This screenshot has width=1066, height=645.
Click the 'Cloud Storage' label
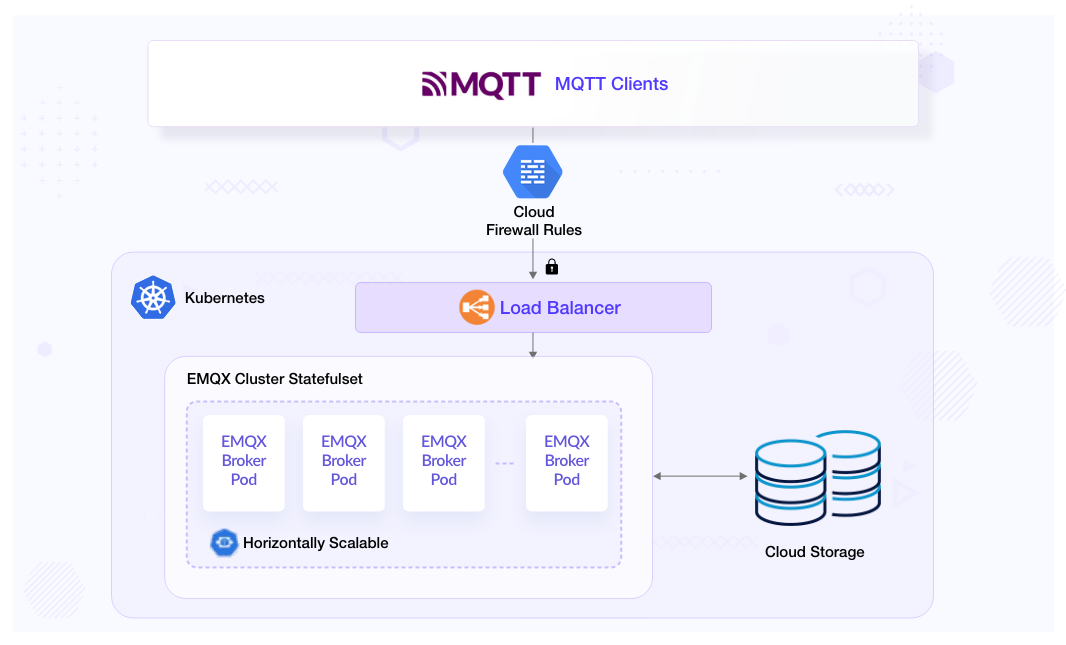click(x=814, y=552)
